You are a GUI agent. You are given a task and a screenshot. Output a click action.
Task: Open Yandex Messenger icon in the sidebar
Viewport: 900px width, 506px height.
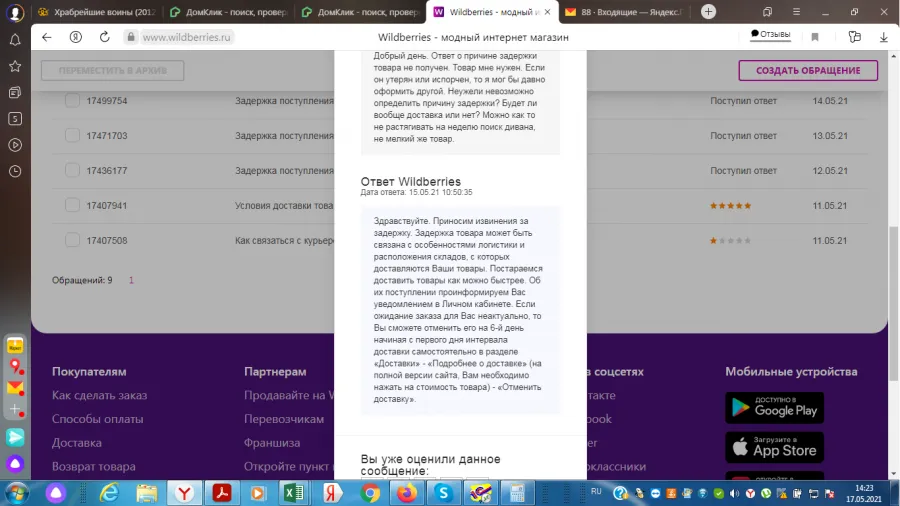tap(15, 437)
